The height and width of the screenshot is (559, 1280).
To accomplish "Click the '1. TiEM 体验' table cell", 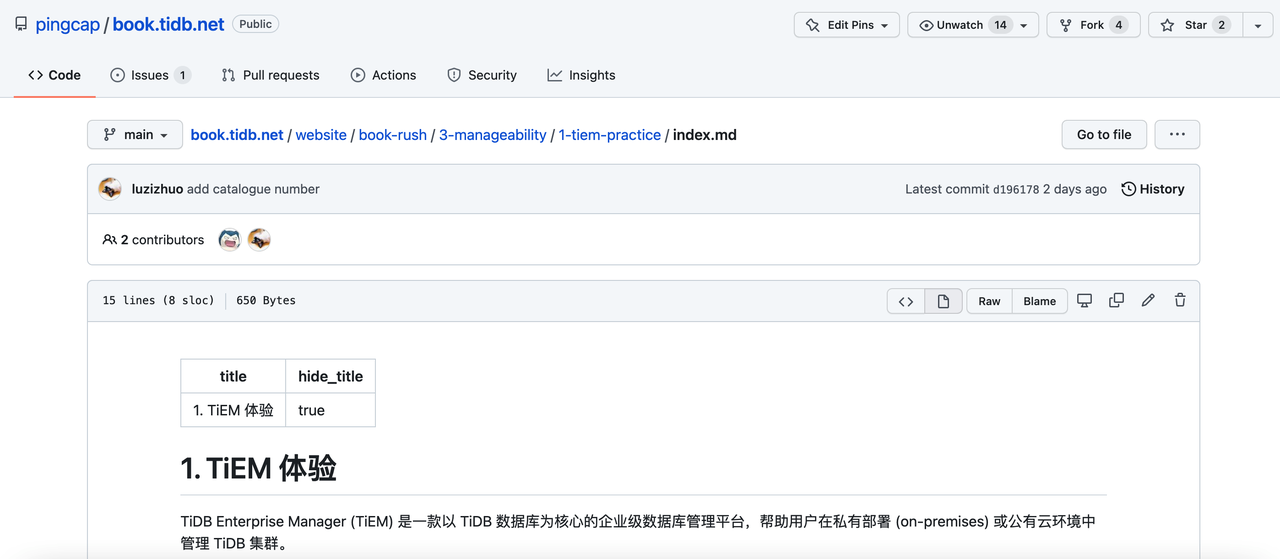I will pyautogui.click(x=233, y=410).
